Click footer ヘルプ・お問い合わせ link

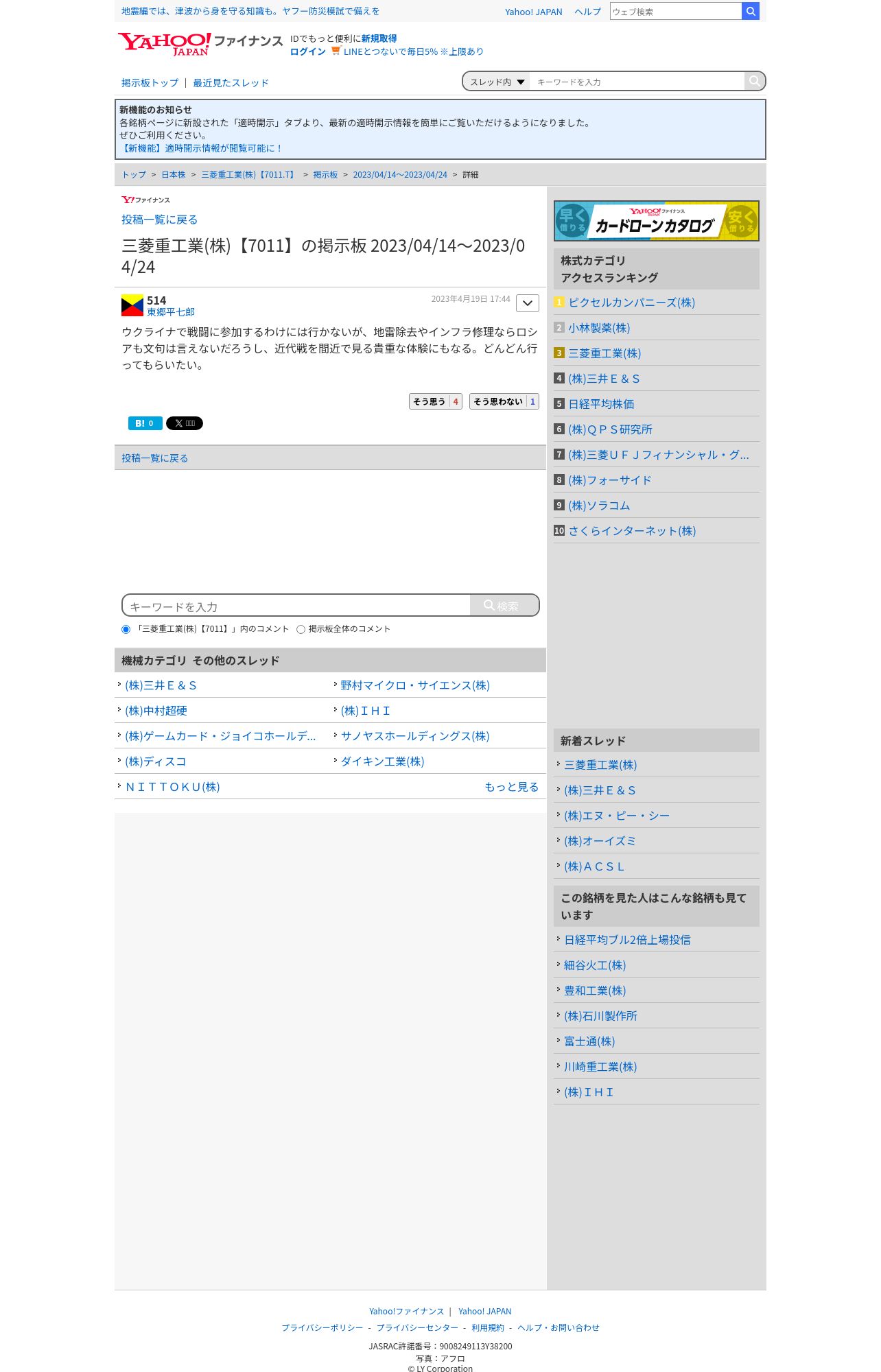[559, 1328]
